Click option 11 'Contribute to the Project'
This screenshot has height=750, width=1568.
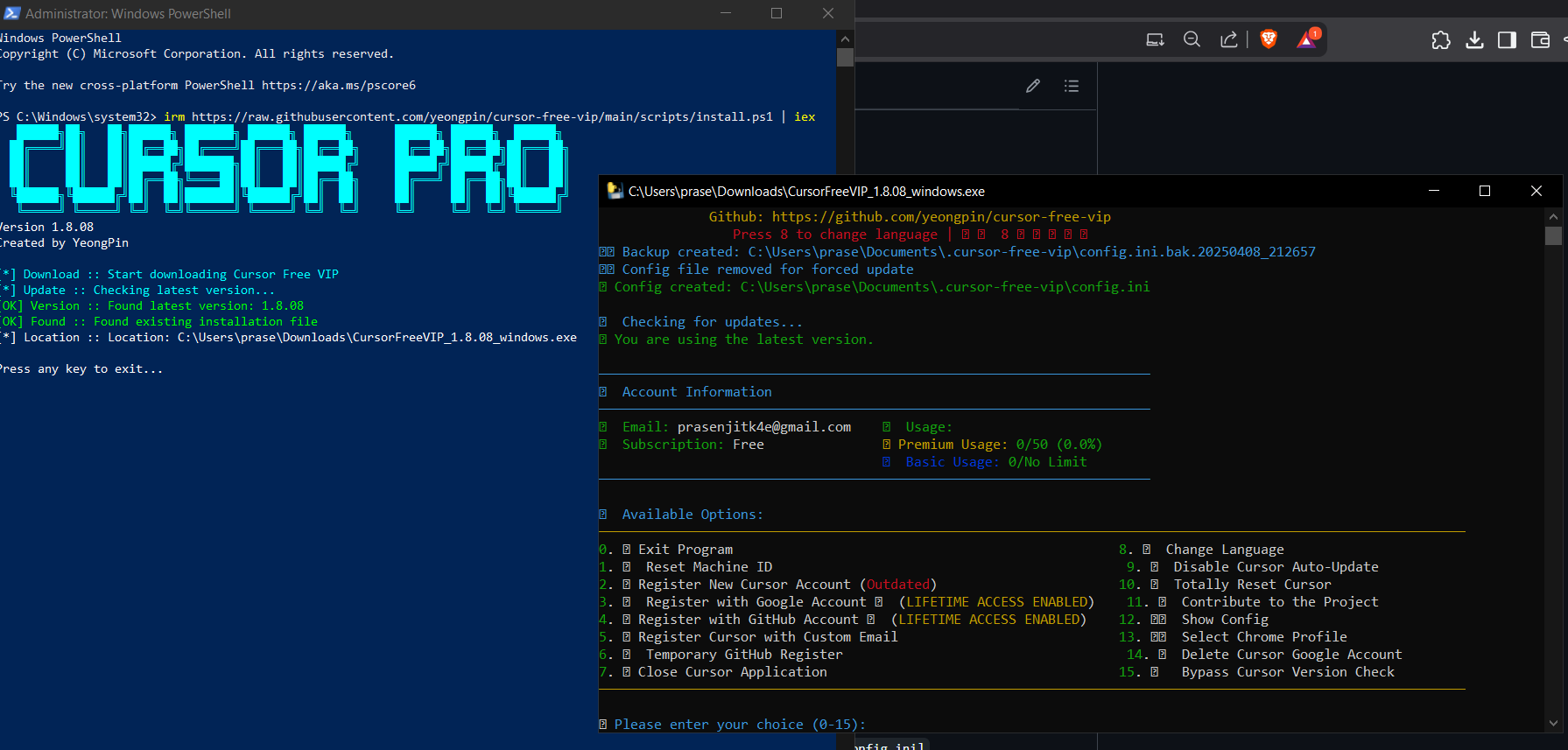click(x=1253, y=602)
